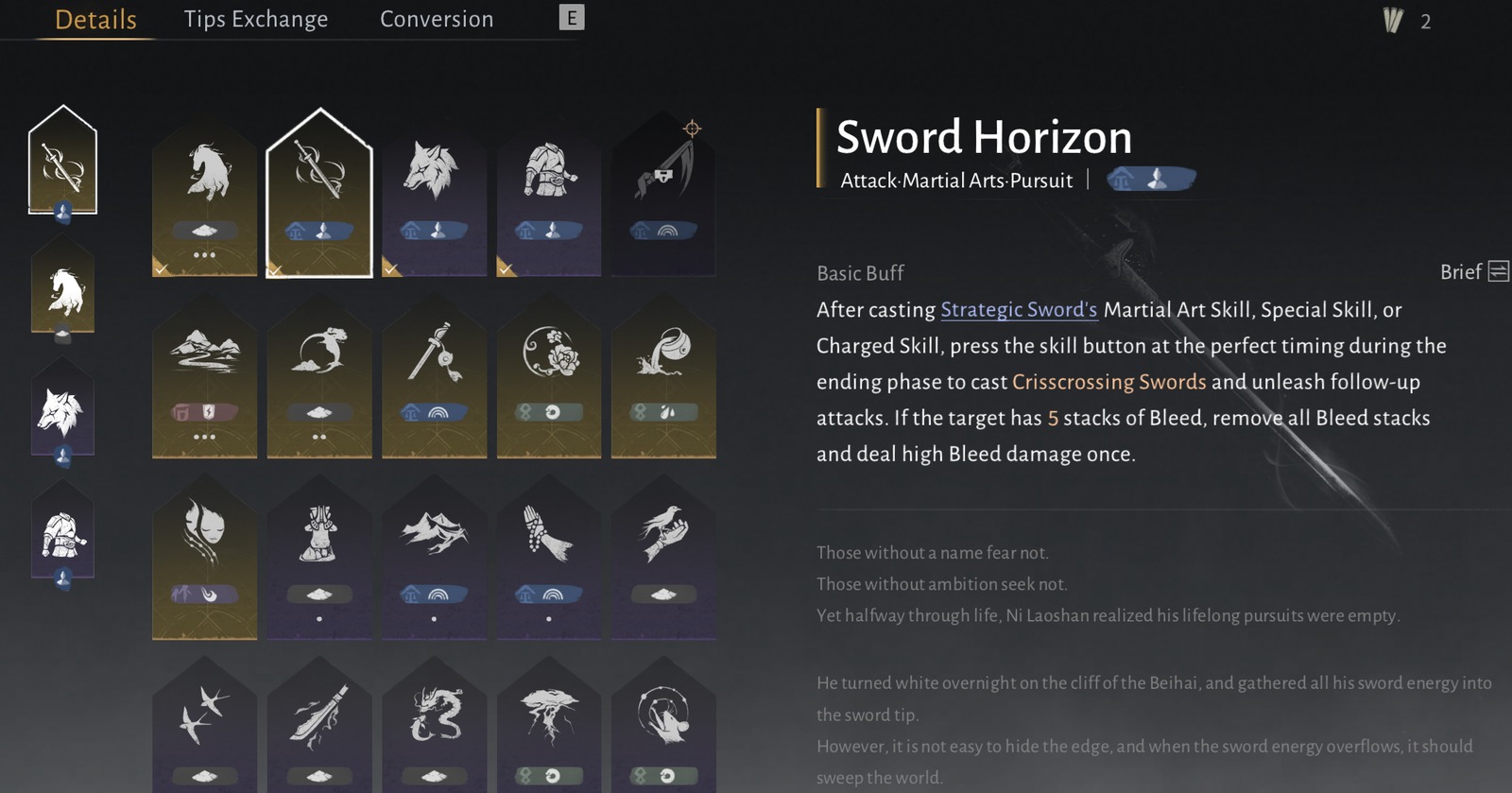Select the horse head skill card

[x=204, y=198]
